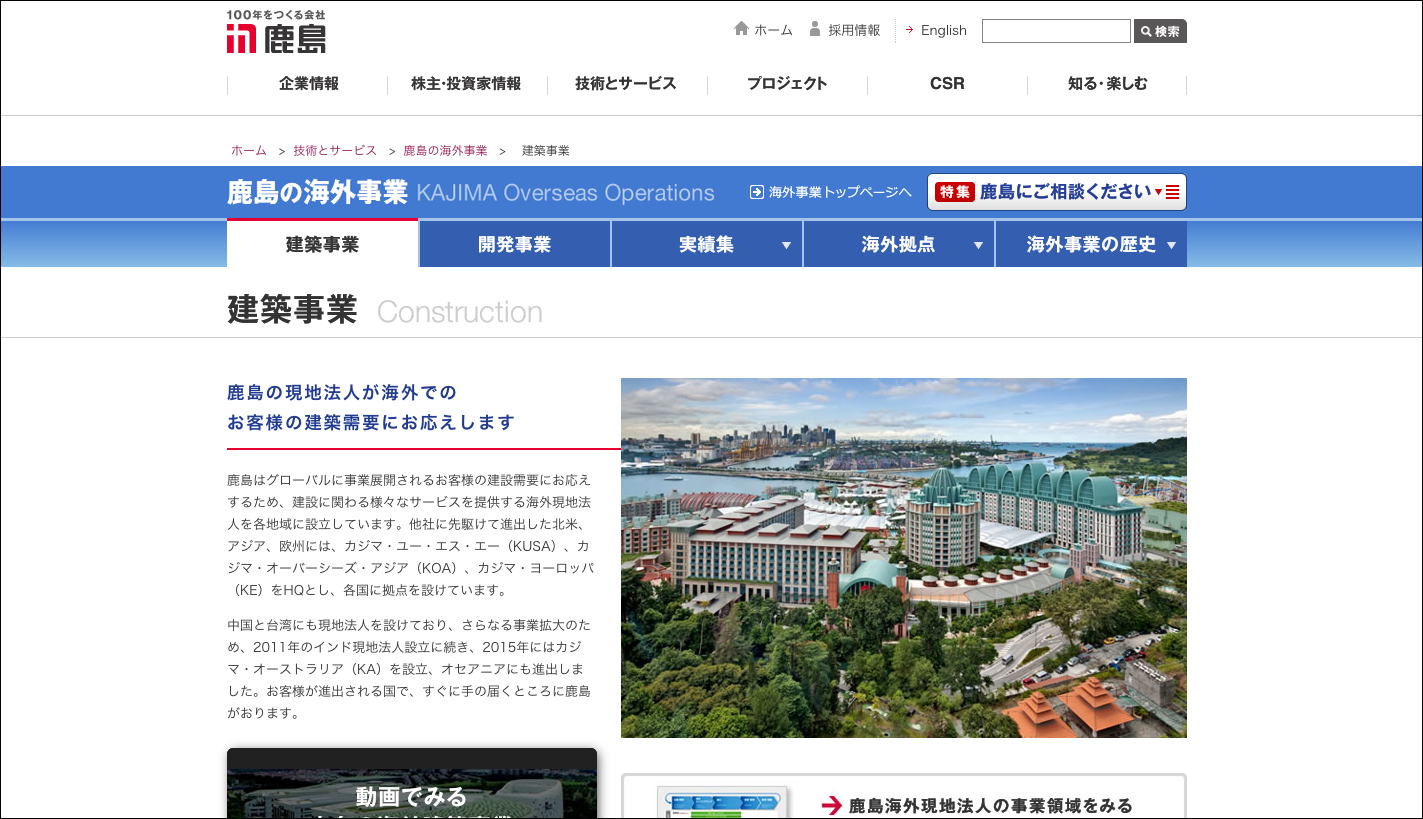This screenshot has height=819, width=1423.
Task: Open the 採用情報 link
Action: pyautogui.click(x=854, y=30)
